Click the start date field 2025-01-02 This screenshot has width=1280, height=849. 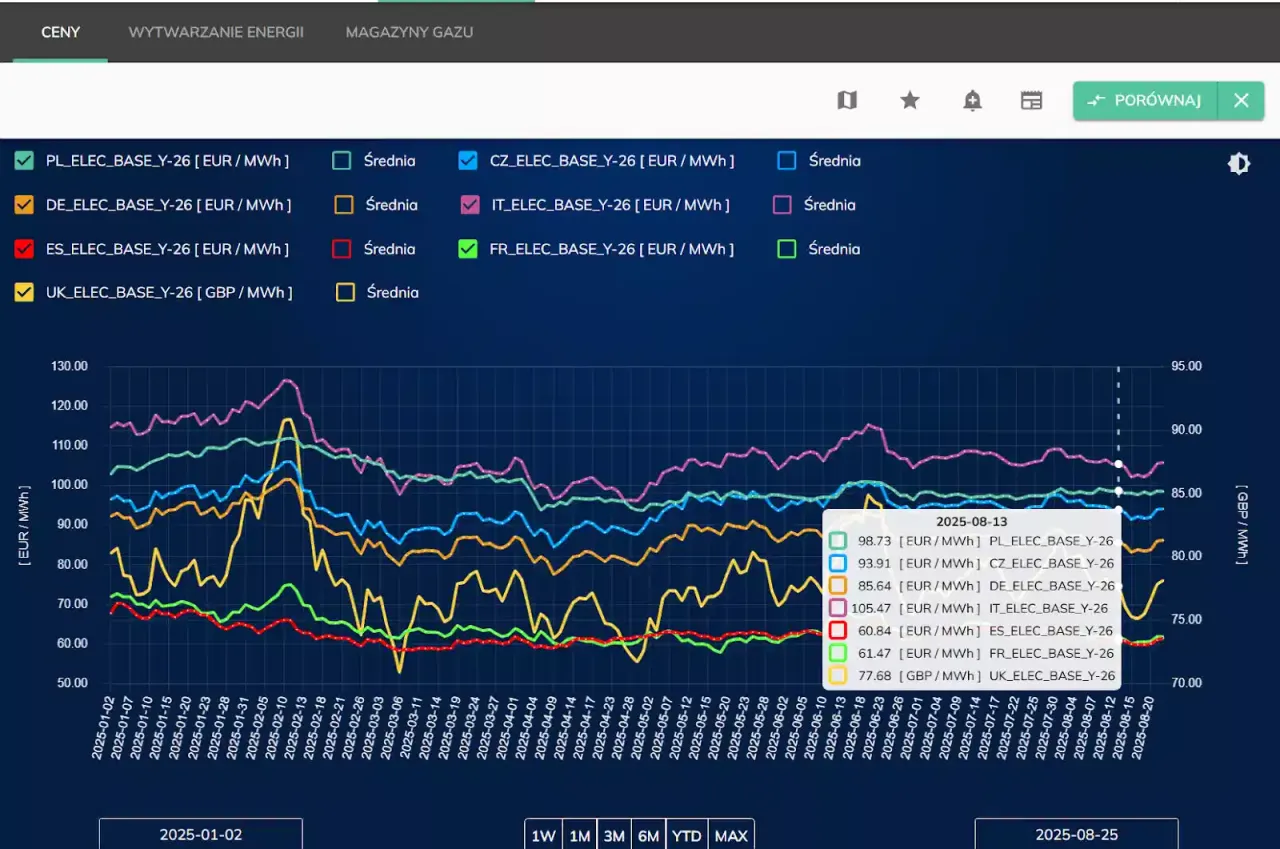coord(200,834)
